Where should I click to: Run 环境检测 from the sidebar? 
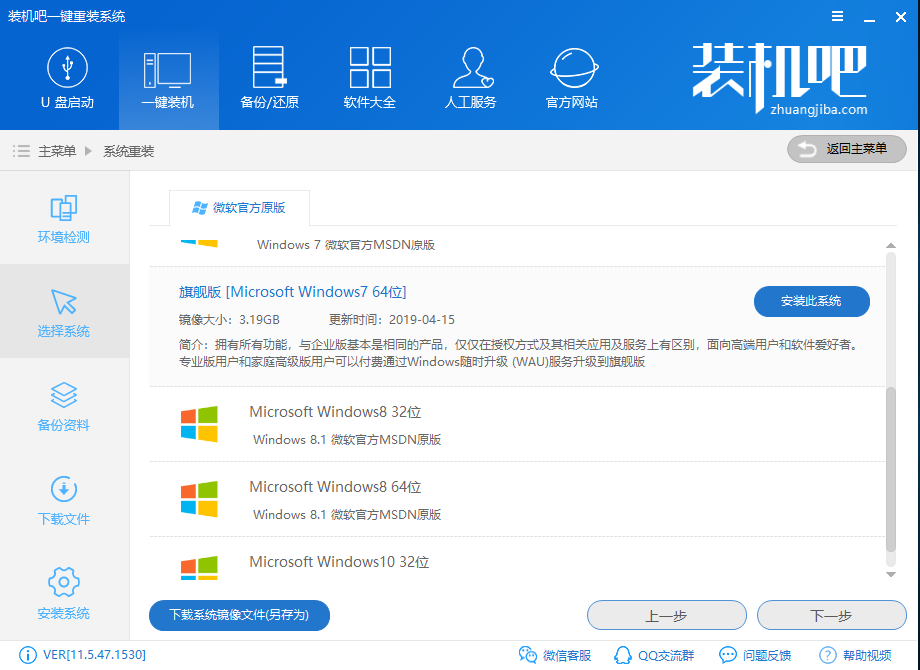coord(63,218)
